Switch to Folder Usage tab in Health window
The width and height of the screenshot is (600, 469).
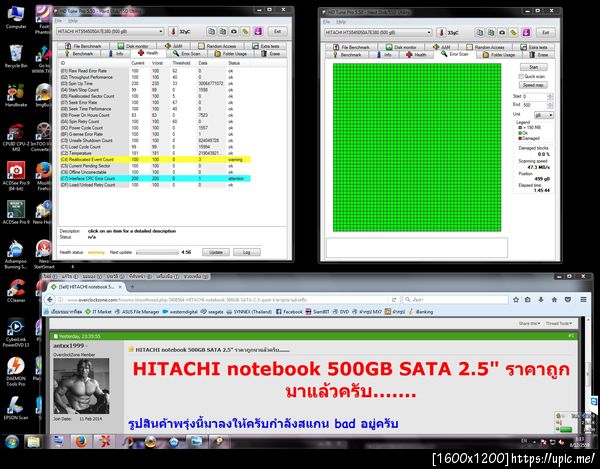[231, 54]
